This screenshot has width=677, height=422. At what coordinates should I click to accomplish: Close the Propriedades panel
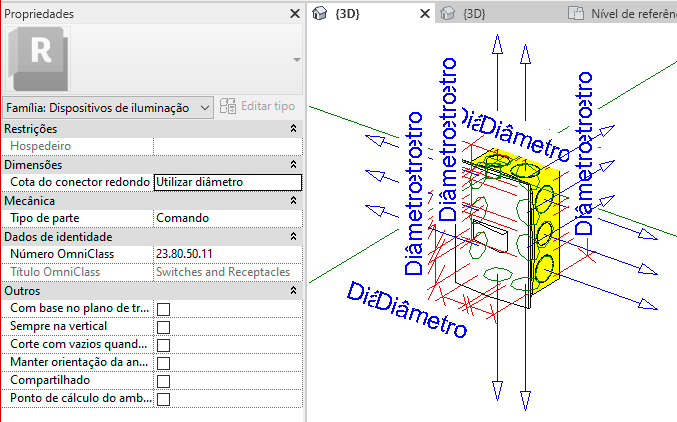295,14
